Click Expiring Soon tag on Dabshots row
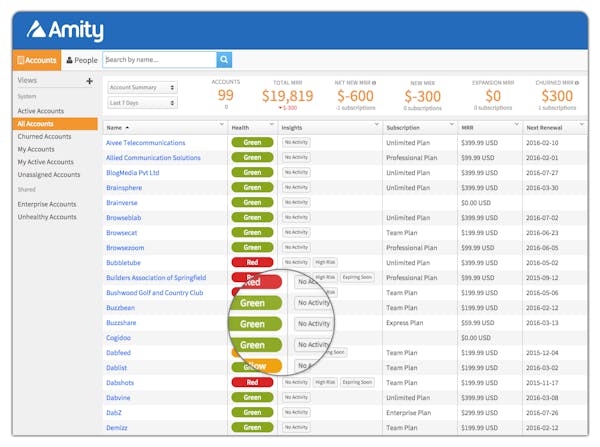Image resolution: width=600 pixels, height=447 pixels. coord(357,382)
